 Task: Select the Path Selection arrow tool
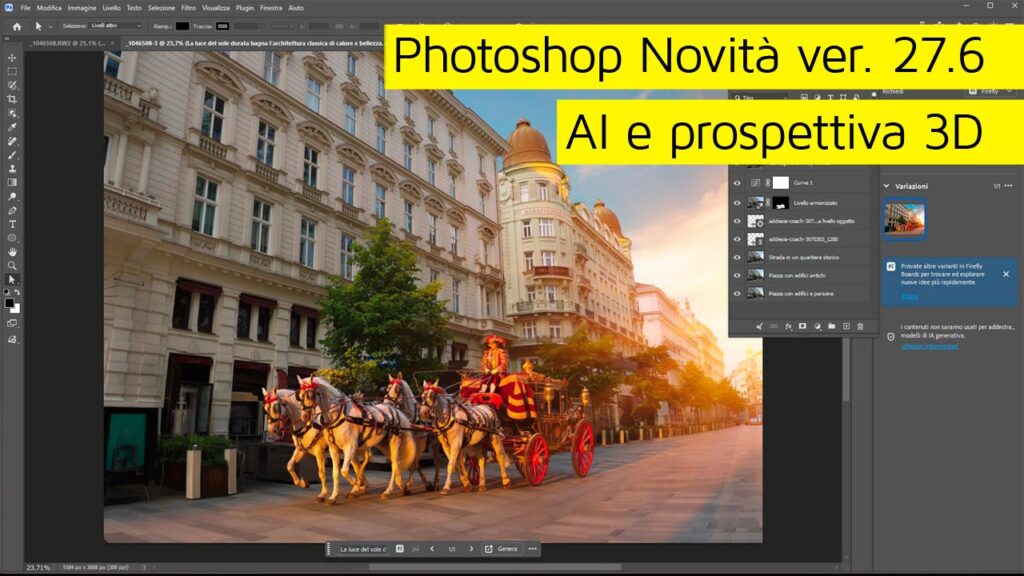point(12,280)
